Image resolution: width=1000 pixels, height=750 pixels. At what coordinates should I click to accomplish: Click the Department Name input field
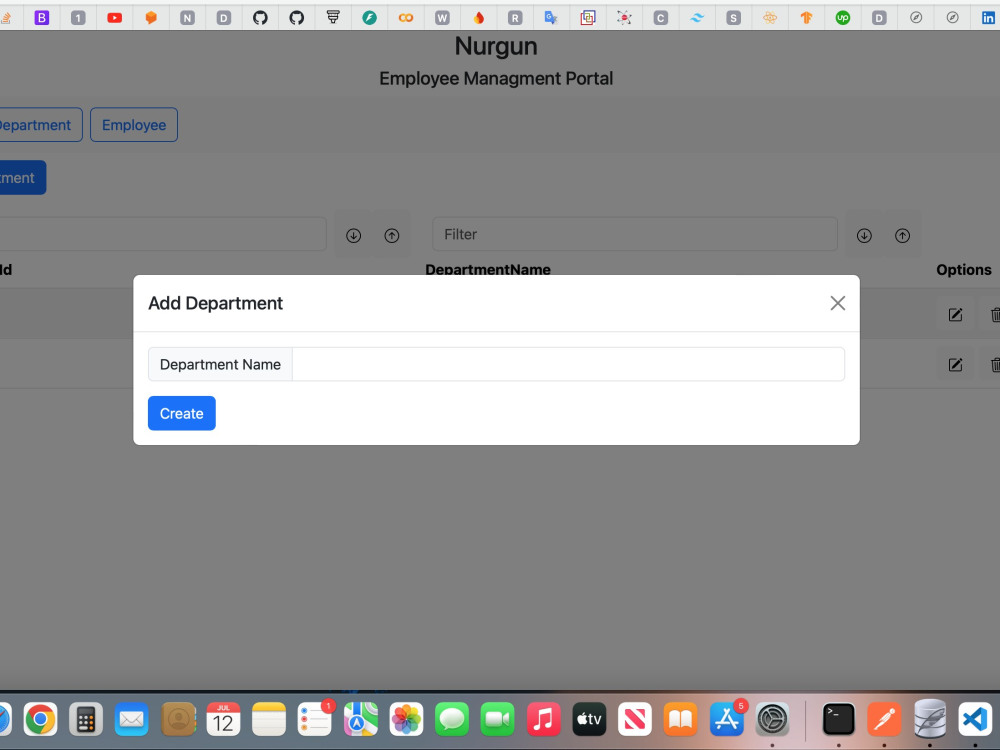coord(568,364)
